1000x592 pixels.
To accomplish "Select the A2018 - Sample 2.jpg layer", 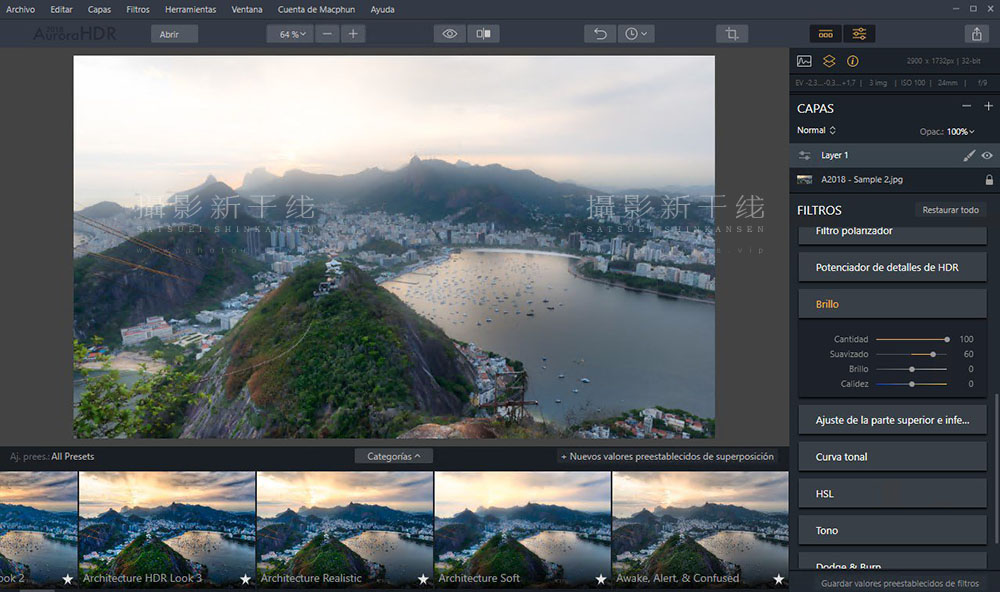I will pos(894,180).
